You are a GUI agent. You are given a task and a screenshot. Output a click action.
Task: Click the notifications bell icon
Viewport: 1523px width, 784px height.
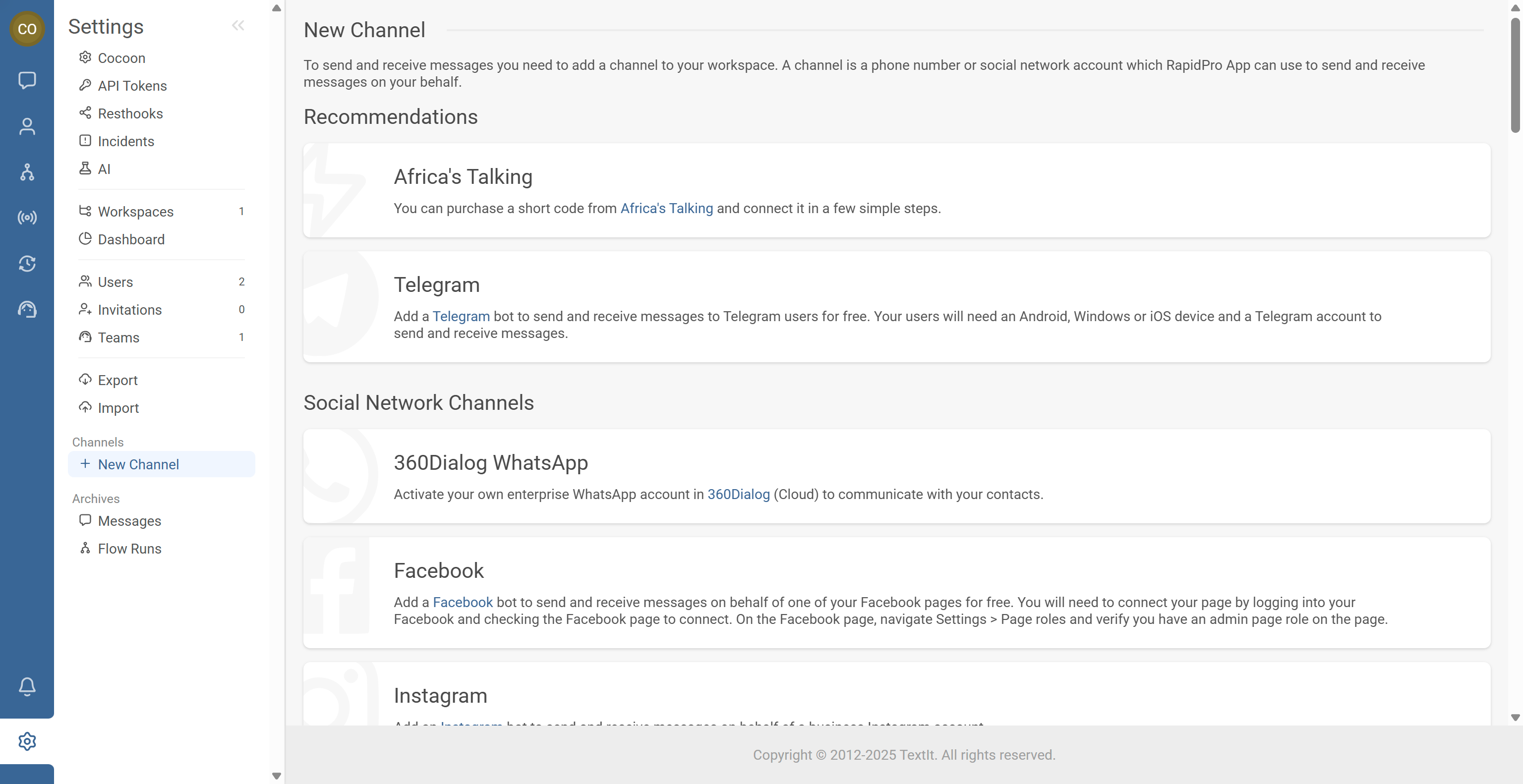pyautogui.click(x=27, y=686)
